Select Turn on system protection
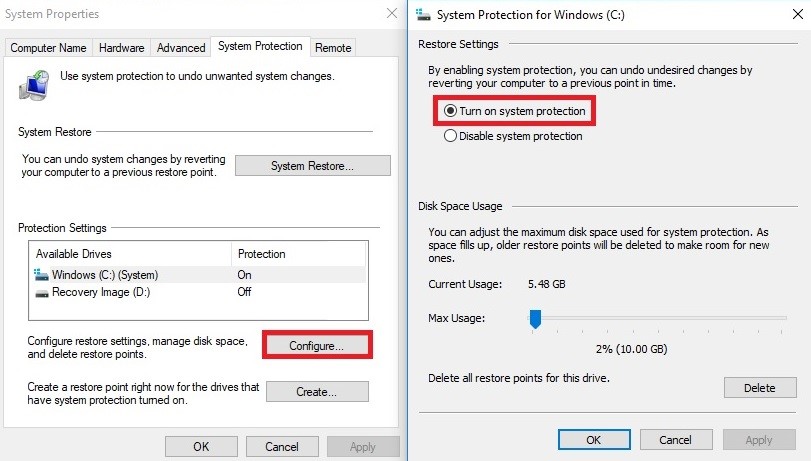811x461 pixels. pyautogui.click(x=515, y=111)
